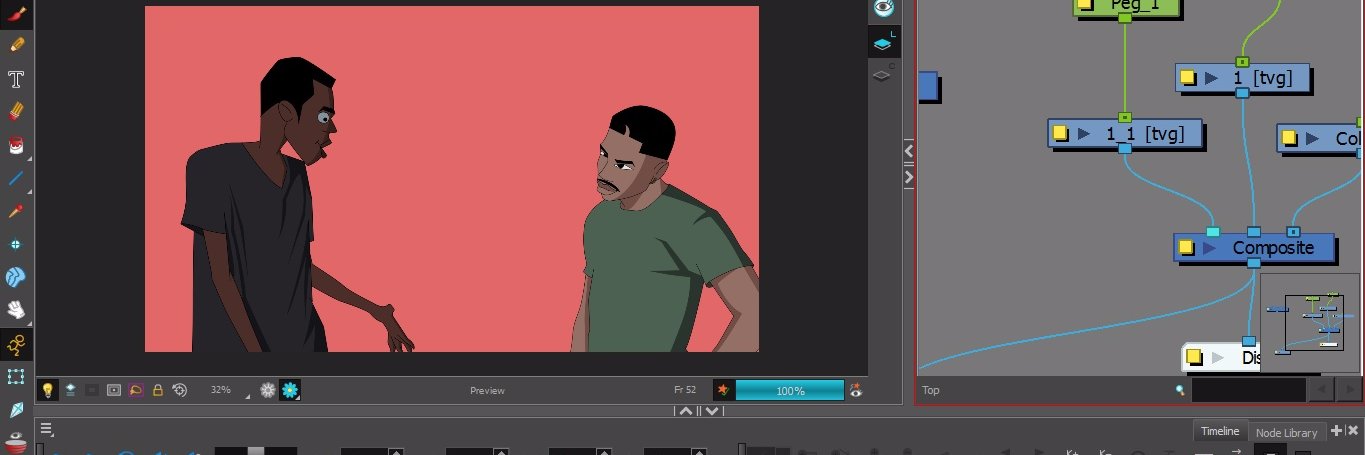
Task: Toggle the yellow square on the Col node
Action: pos(1290,138)
